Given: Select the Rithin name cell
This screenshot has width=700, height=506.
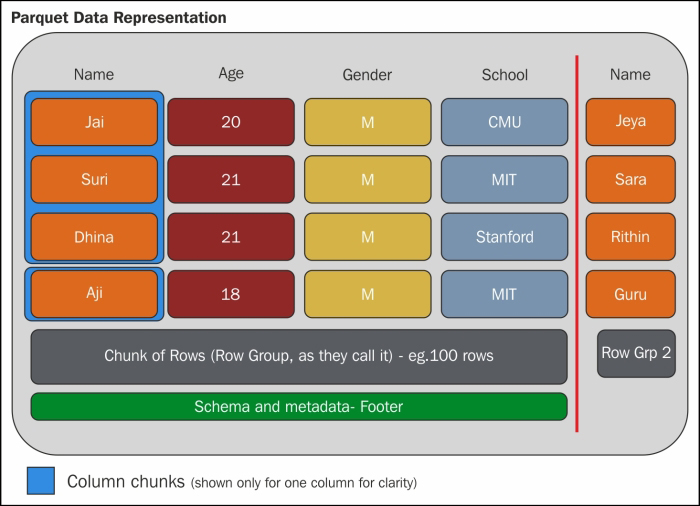Looking at the screenshot, I should click(x=630, y=237).
